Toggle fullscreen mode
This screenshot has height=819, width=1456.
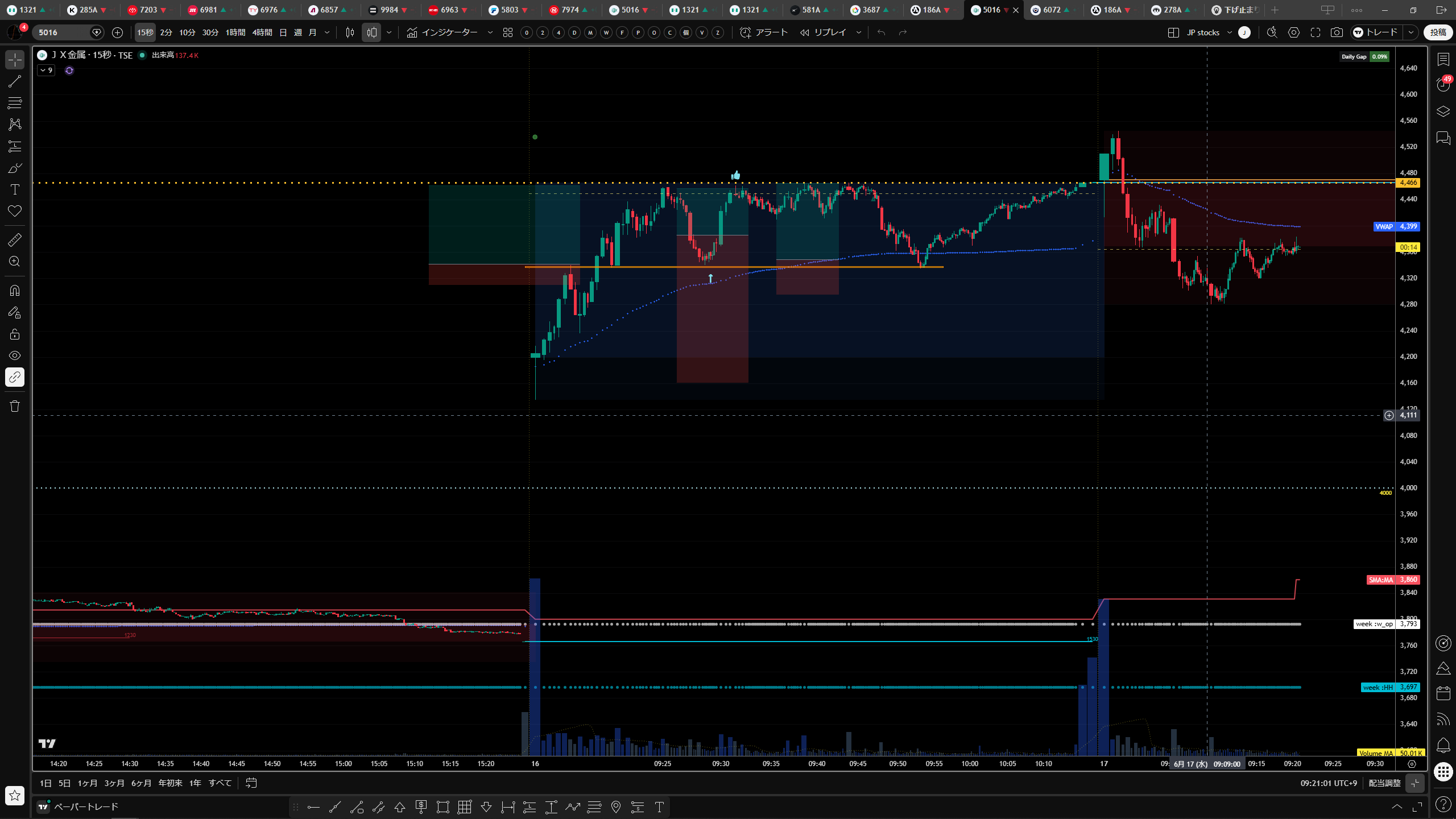click(1316, 32)
